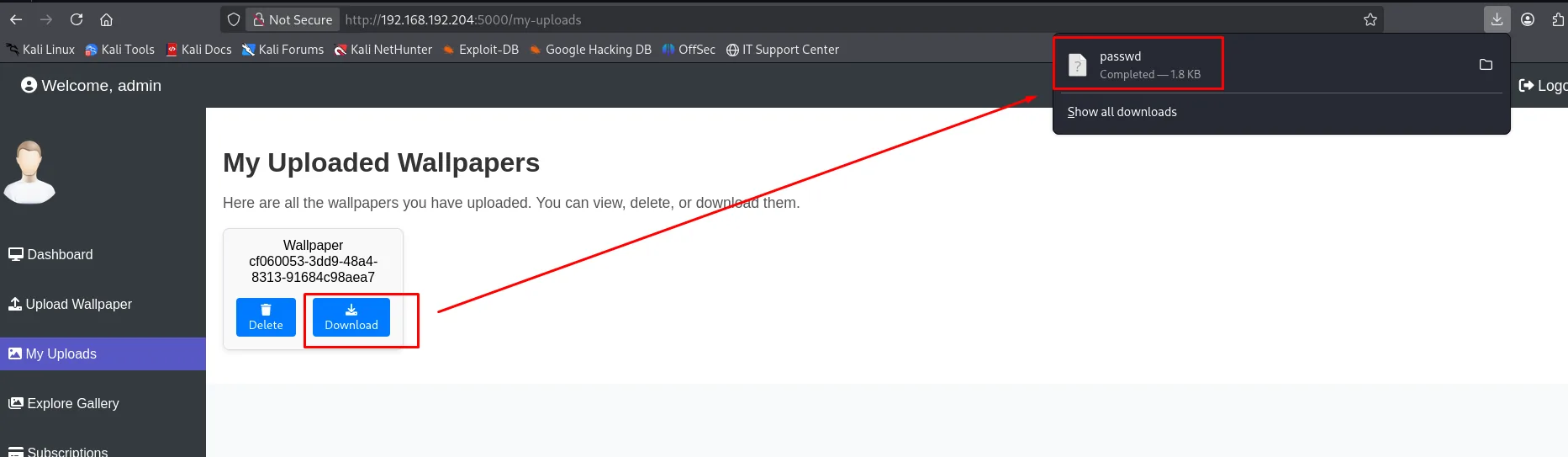
Task: Click the Welcome, admin user label
Action: tap(91, 85)
